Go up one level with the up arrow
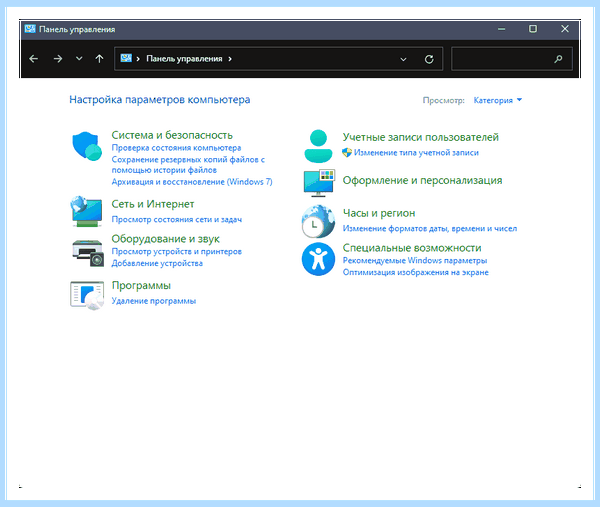Viewport: 600px width, 507px height. 99,59
